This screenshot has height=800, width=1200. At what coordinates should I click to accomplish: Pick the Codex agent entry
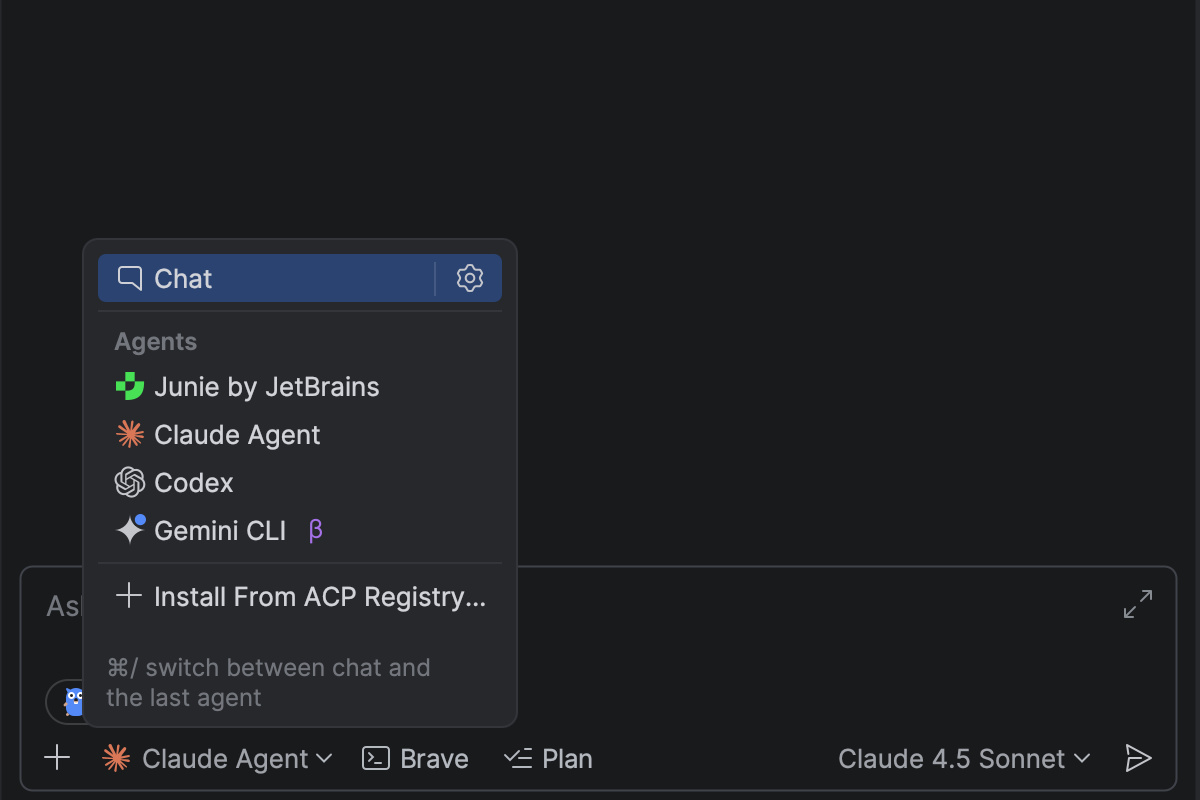point(194,483)
